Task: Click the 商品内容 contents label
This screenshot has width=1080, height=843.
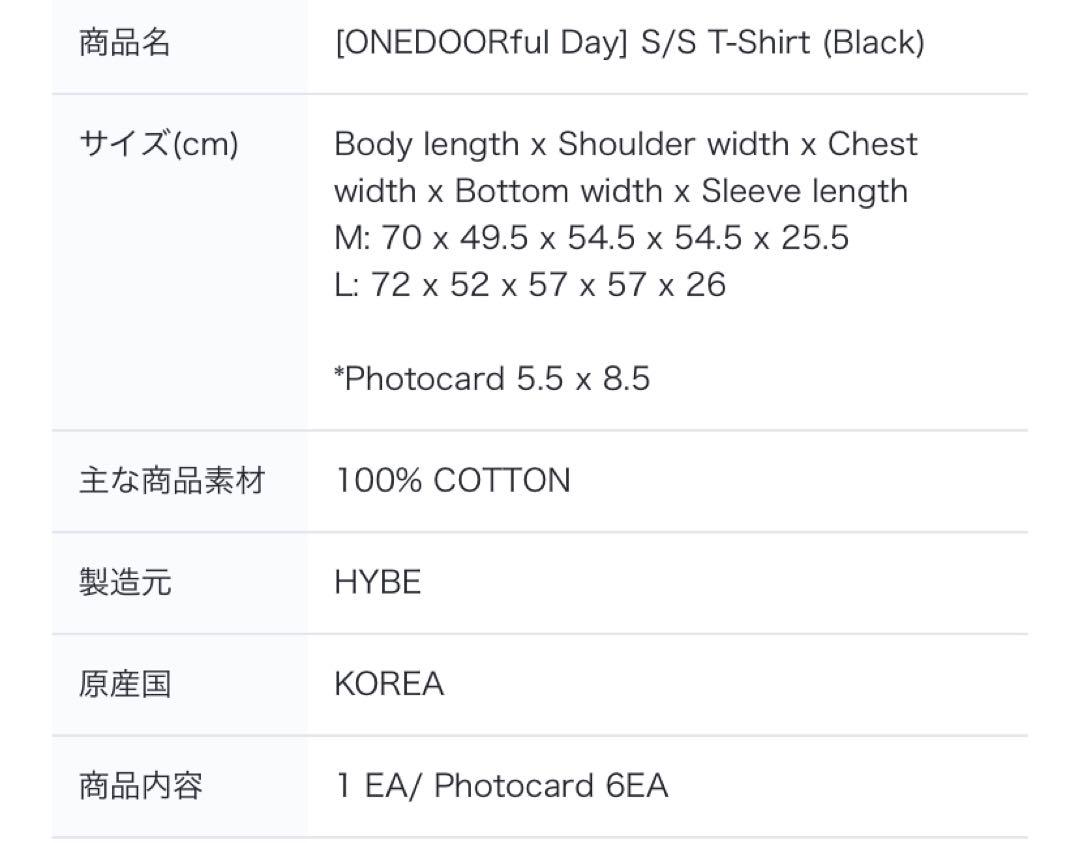Action: click(141, 787)
